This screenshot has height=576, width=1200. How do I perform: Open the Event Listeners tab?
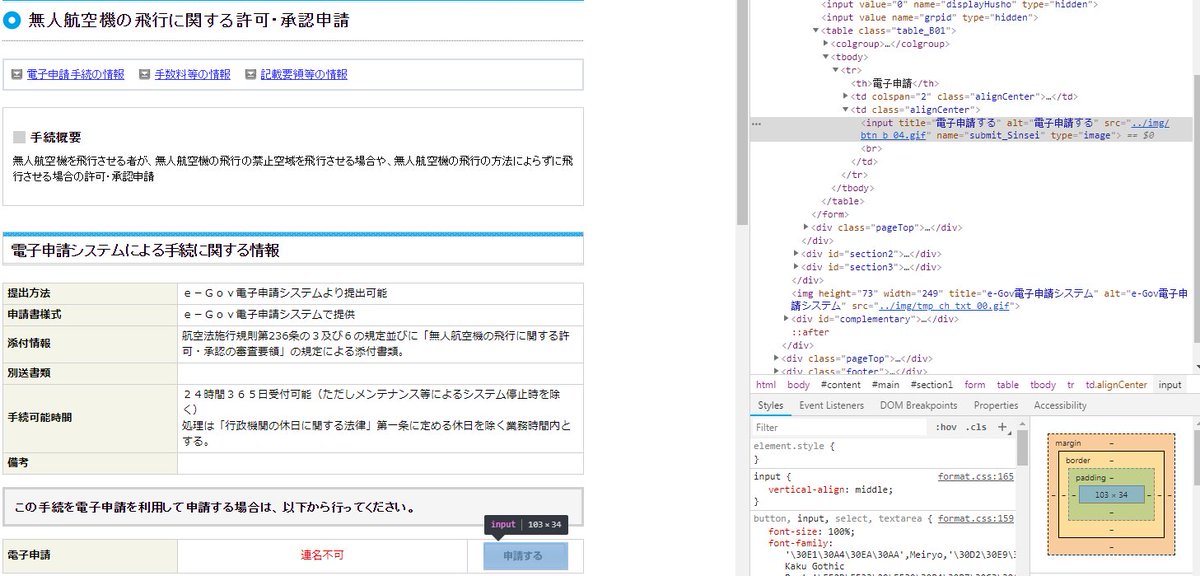(831, 406)
